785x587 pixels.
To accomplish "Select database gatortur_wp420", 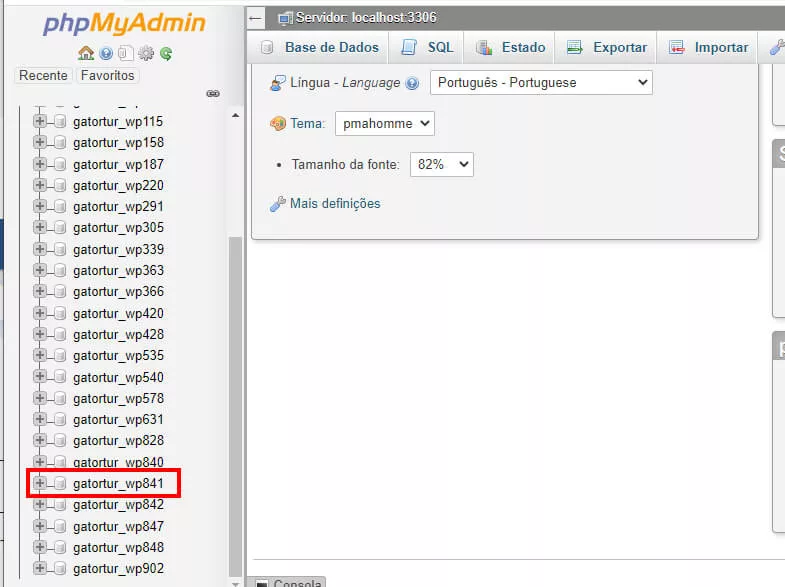I will tap(118, 313).
